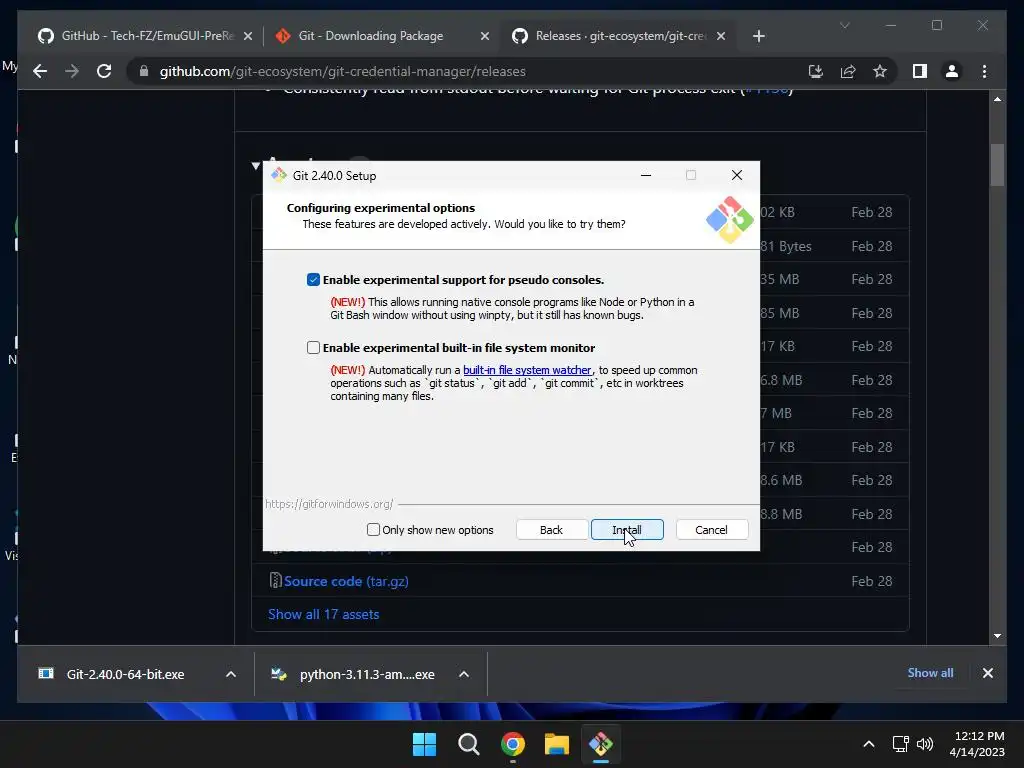Enable experimental built-in file system monitor
This screenshot has height=768, width=1024.
point(313,347)
